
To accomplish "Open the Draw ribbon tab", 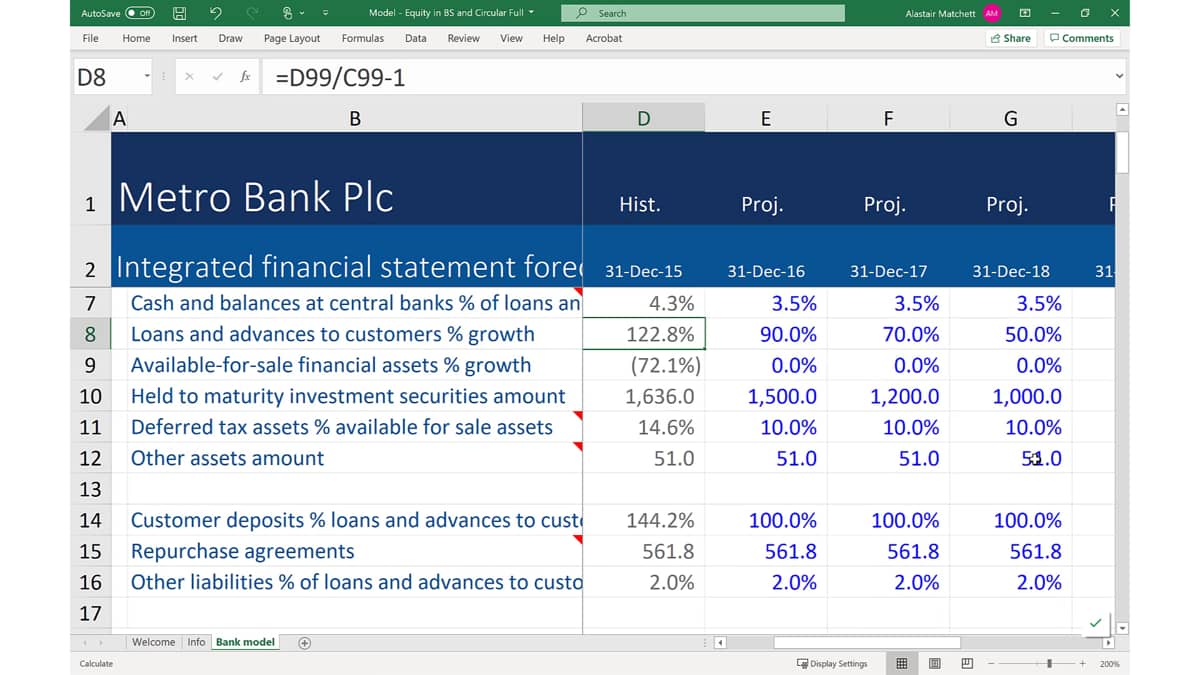I will click(x=230, y=38).
